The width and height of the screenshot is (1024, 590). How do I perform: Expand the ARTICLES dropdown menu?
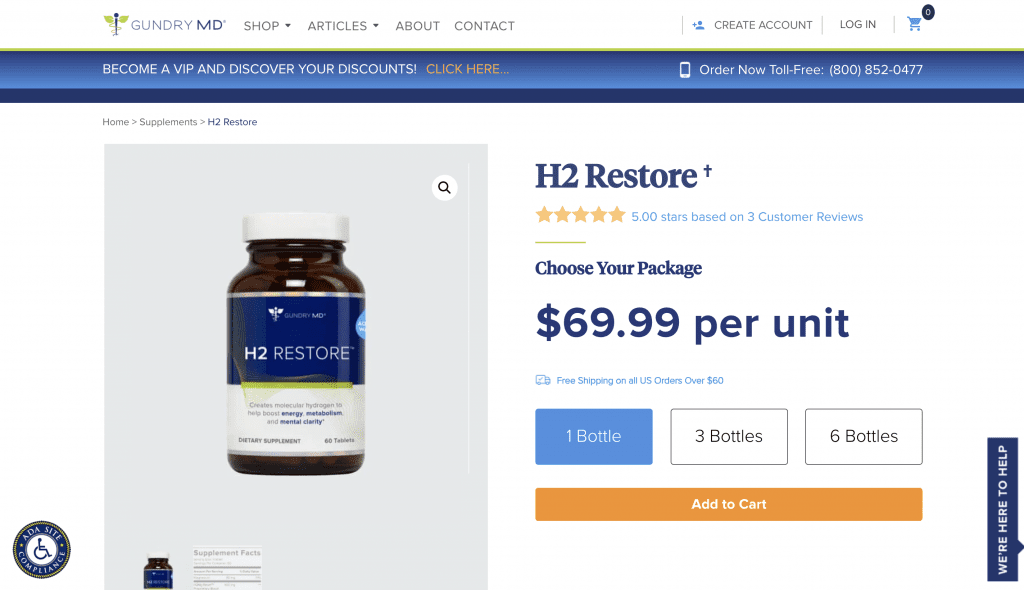(x=343, y=26)
